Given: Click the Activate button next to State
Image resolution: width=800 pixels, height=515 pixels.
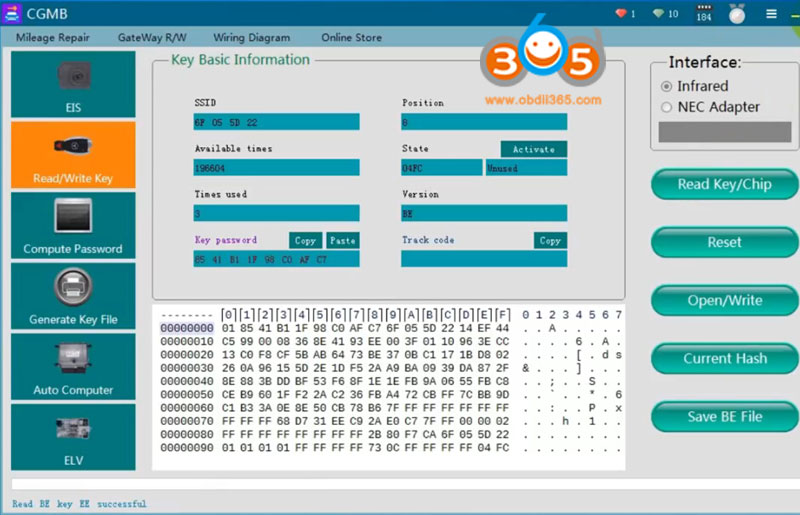Looking at the screenshot, I should 533,149.
